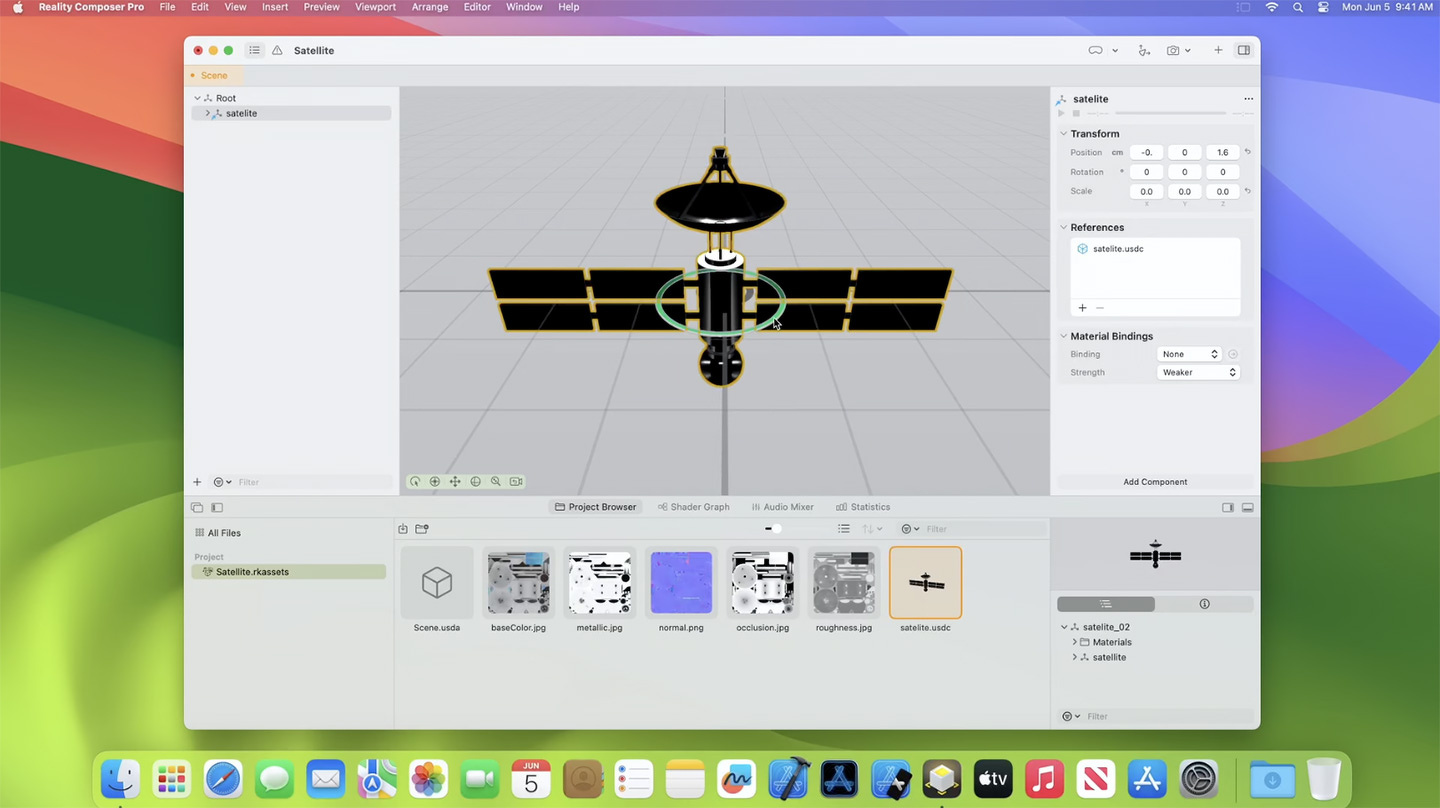Play the satelite animation
The image size is (1440, 808).
[x=1062, y=113]
